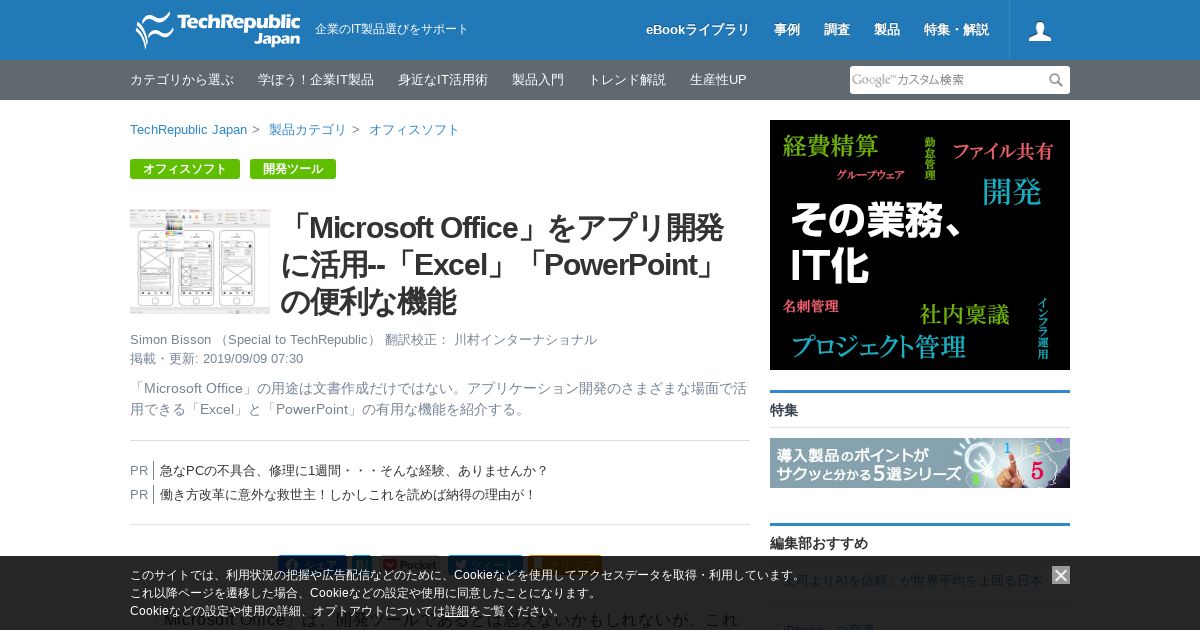This screenshot has width=1200, height=630.
Task: Open the 詳細 link in cookie notice
Action: [457, 611]
